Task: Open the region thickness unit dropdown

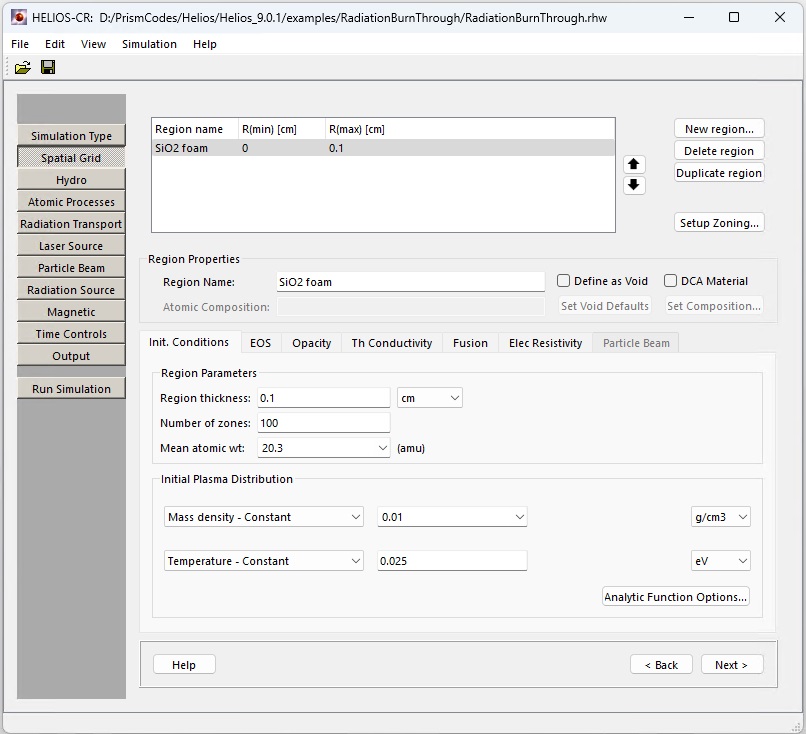Action: coord(430,398)
